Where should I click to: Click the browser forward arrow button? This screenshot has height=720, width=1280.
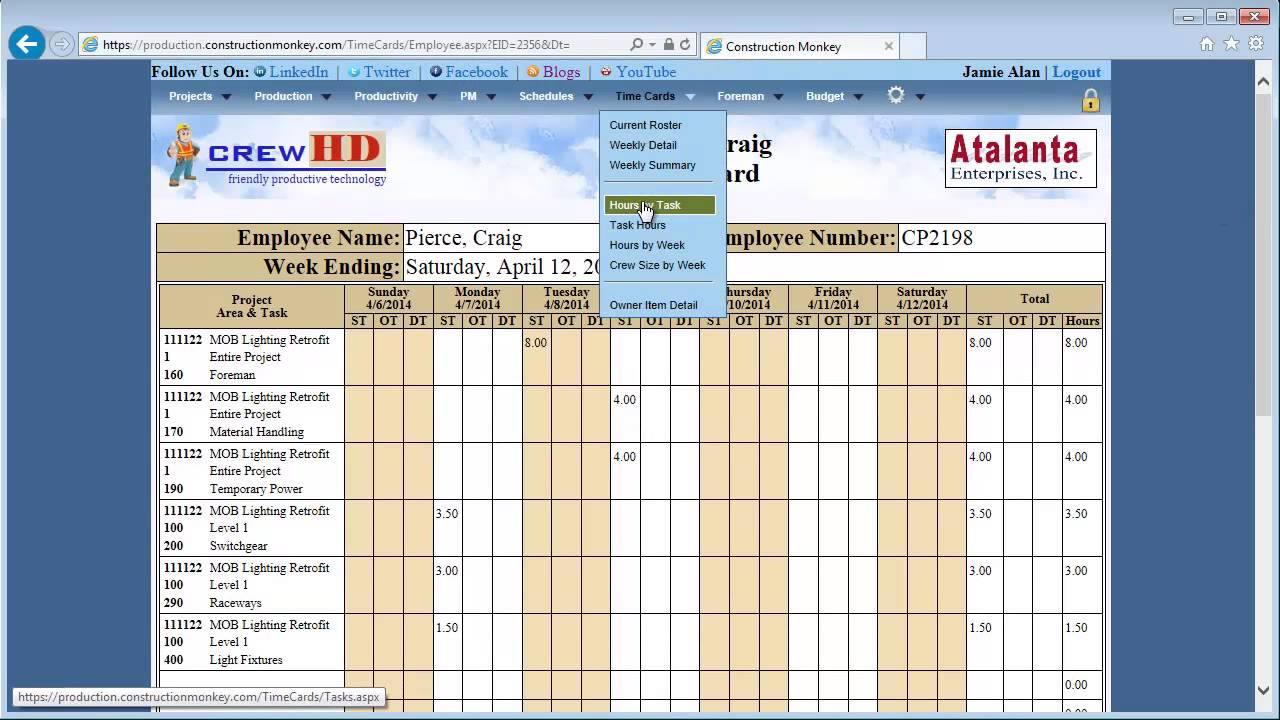click(61, 44)
